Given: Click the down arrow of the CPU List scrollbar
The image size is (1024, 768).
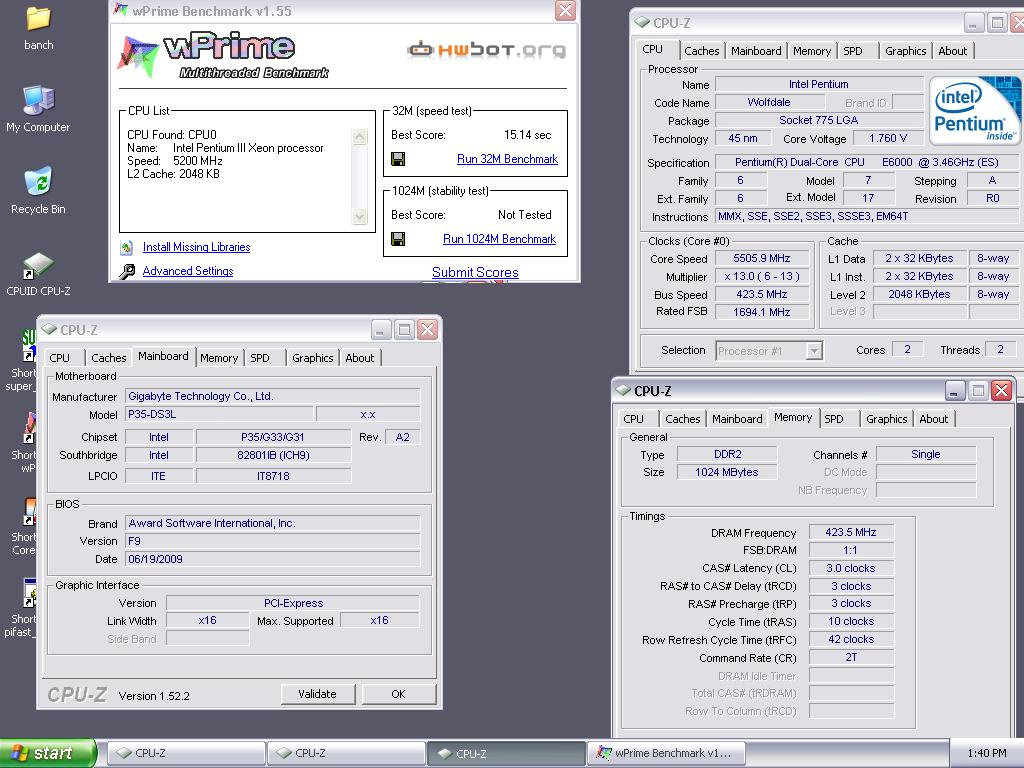Looking at the screenshot, I should (x=360, y=216).
